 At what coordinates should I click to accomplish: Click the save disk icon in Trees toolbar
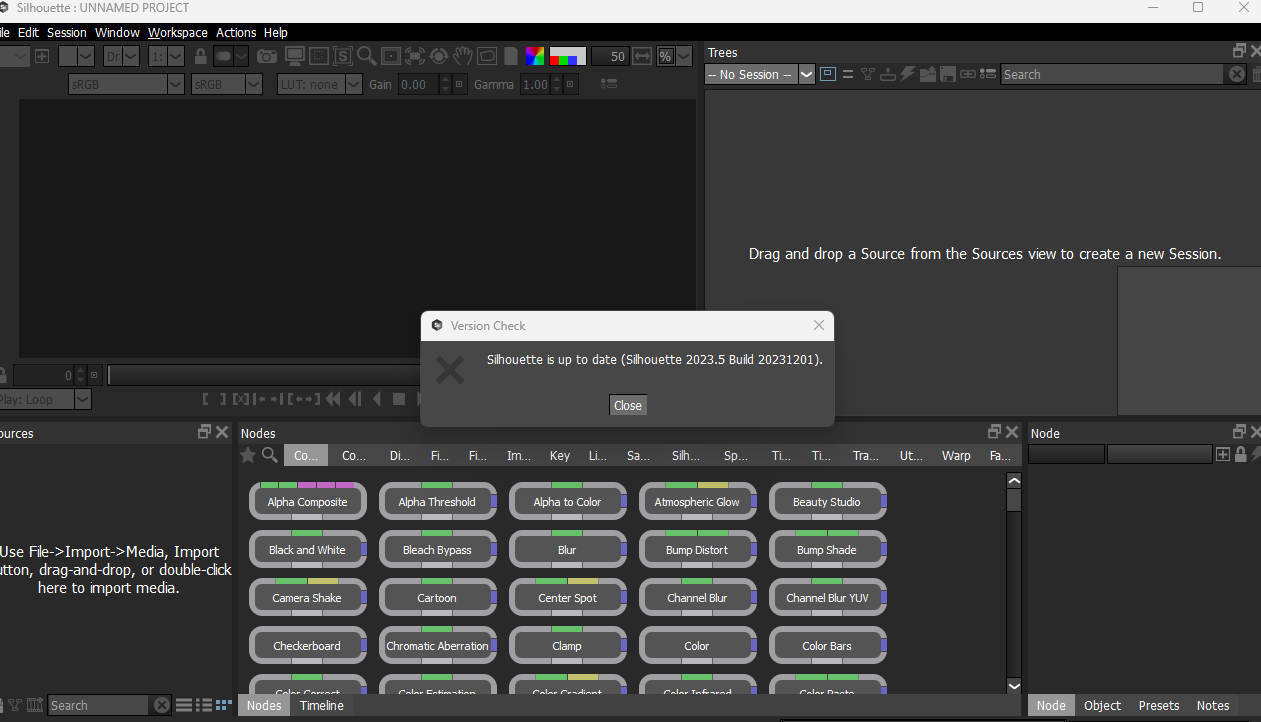click(x=948, y=74)
